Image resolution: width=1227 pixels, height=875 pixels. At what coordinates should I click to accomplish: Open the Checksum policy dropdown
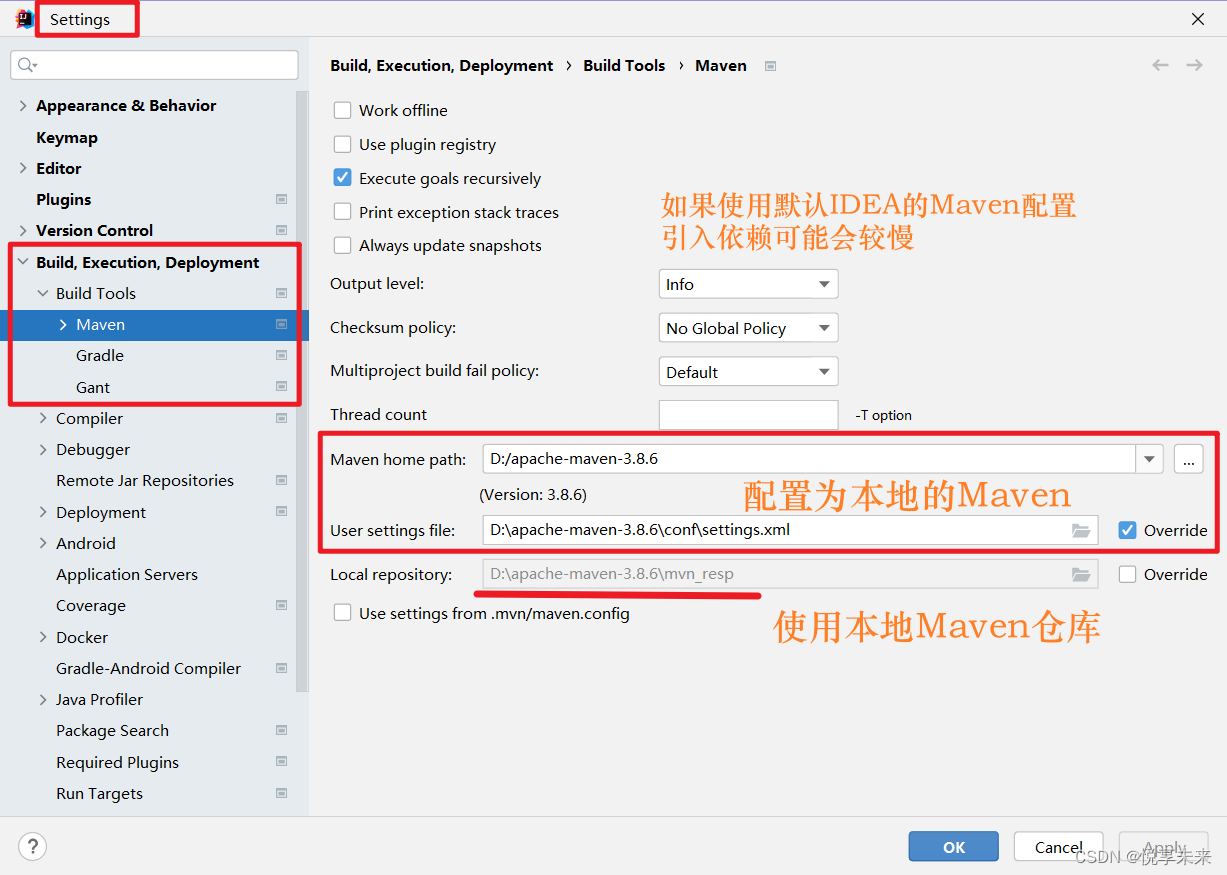(x=748, y=328)
